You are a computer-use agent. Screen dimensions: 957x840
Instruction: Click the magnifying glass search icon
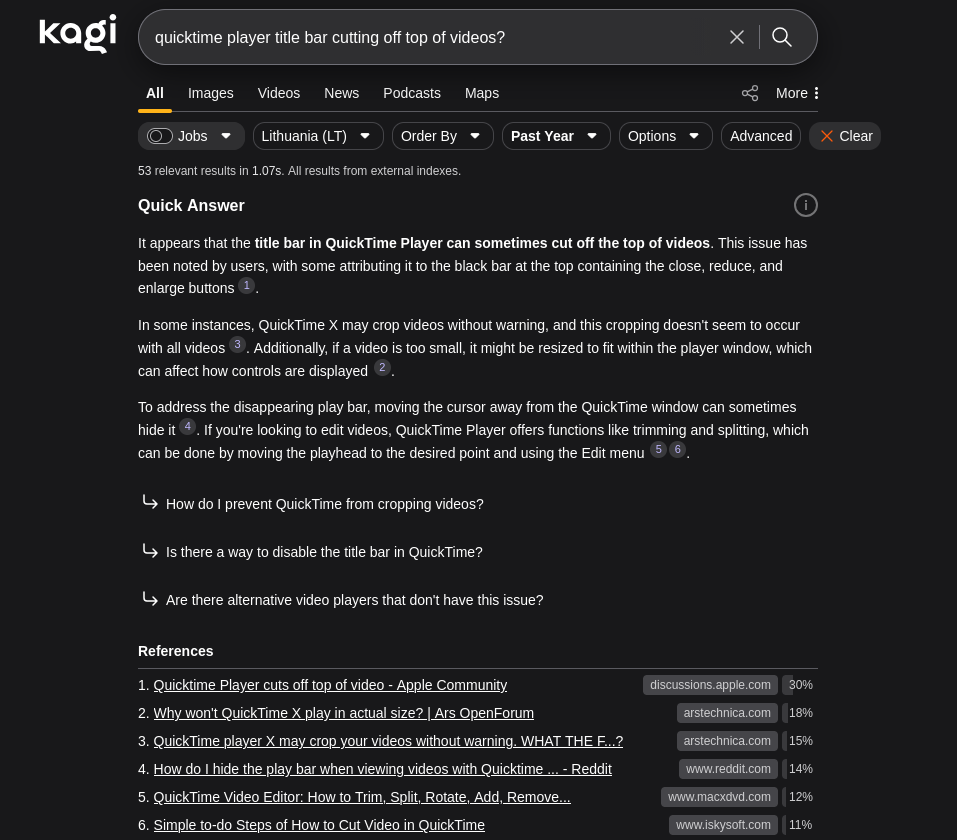[x=782, y=37]
